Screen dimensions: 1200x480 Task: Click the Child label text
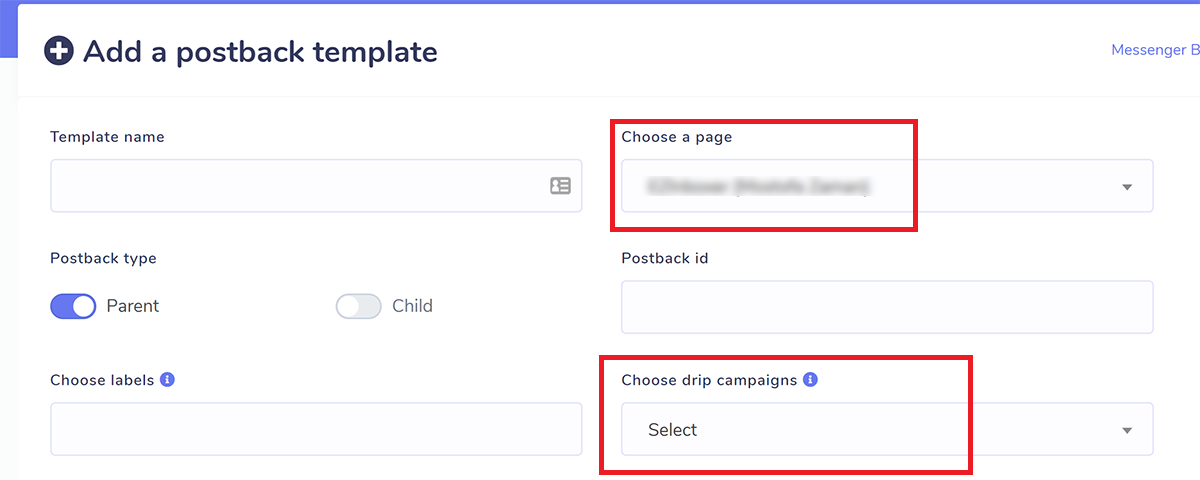click(x=412, y=306)
